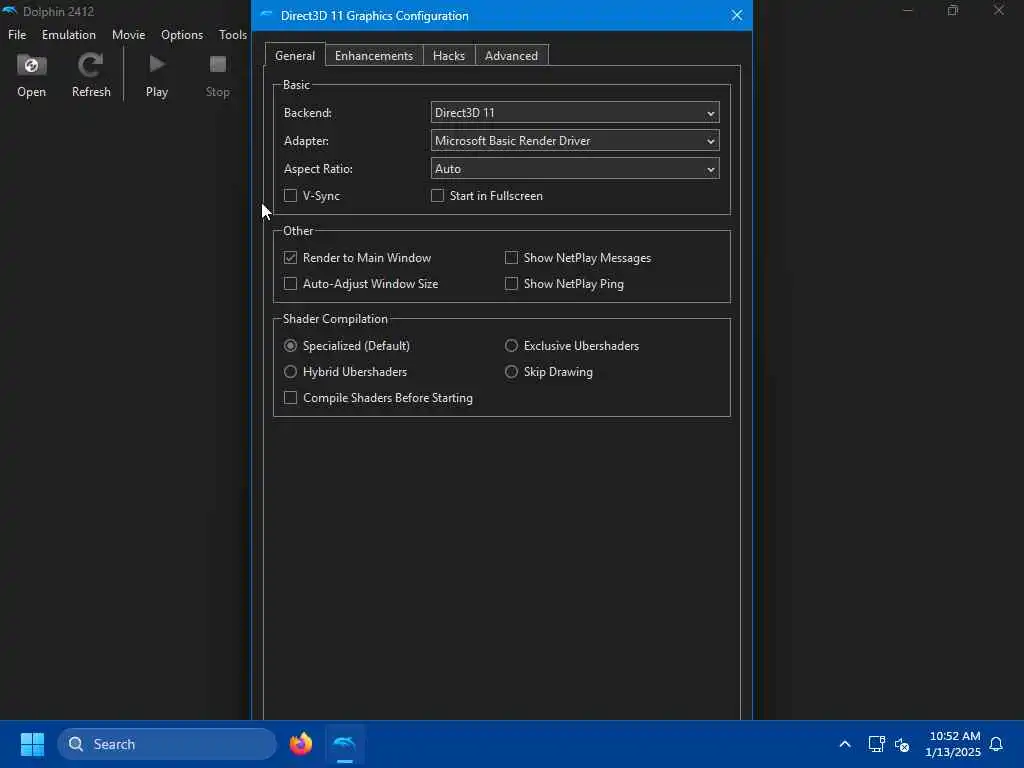This screenshot has height=768, width=1024.
Task: Show hidden system tray icons
Action: coord(844,744)
